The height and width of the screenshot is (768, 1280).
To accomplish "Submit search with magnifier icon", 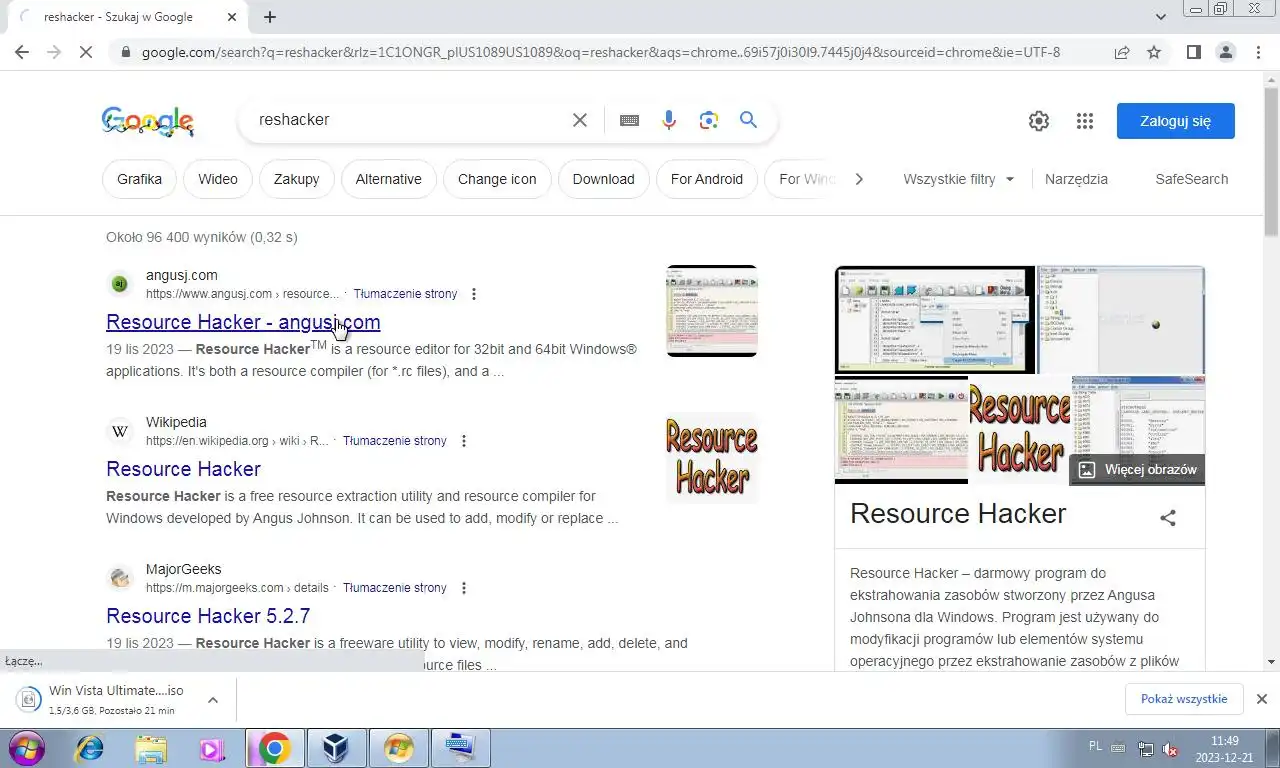I will click(x=748, y=120).
